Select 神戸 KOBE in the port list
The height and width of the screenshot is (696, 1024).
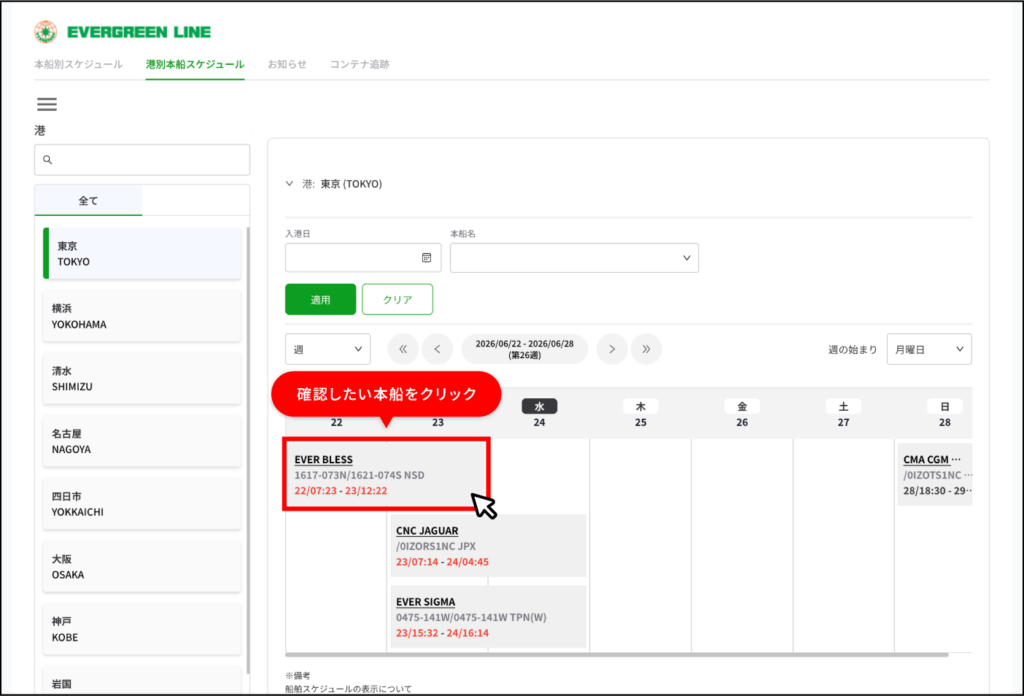[x=142, y=629]
